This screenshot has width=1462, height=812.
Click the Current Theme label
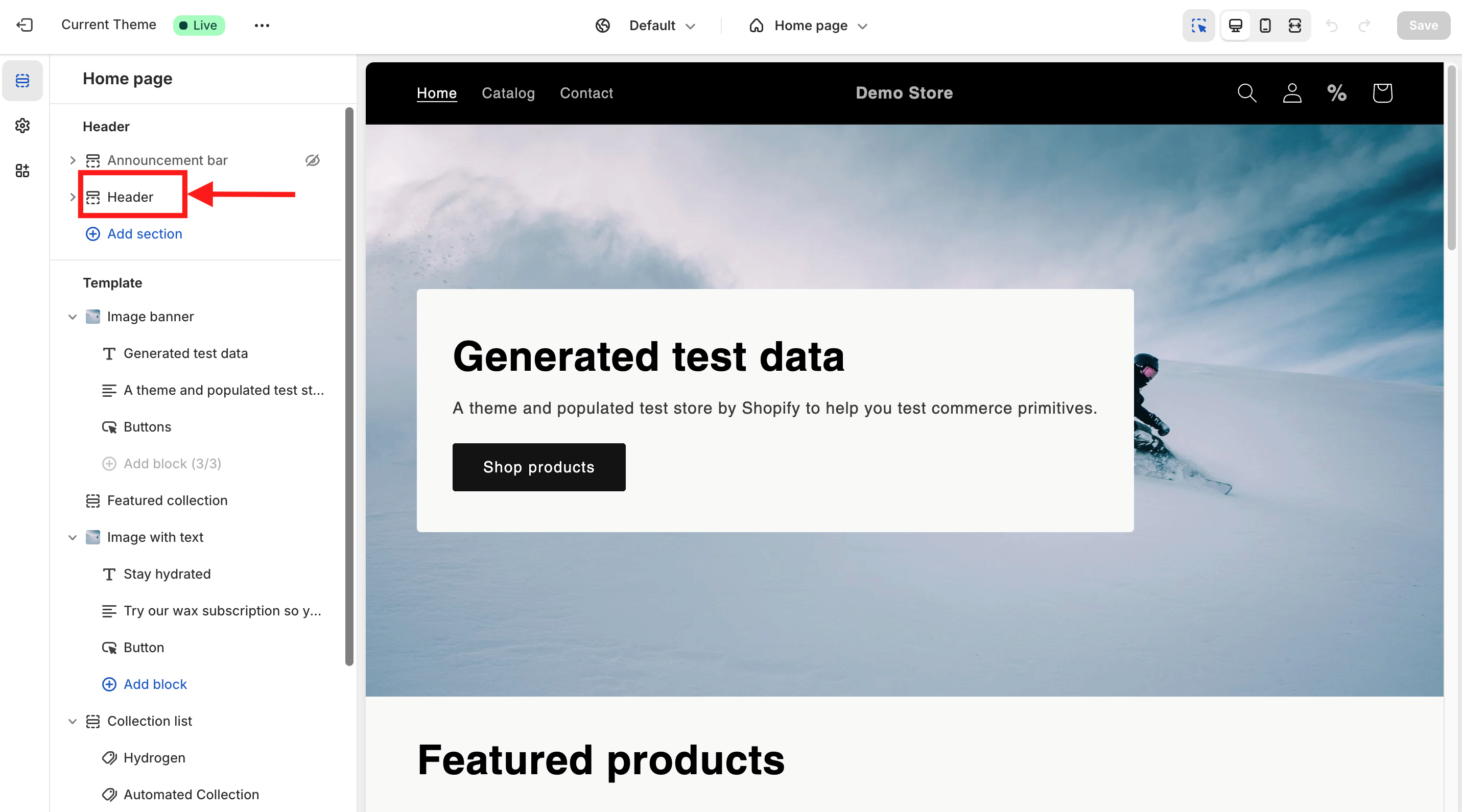(x=108, y=25)
